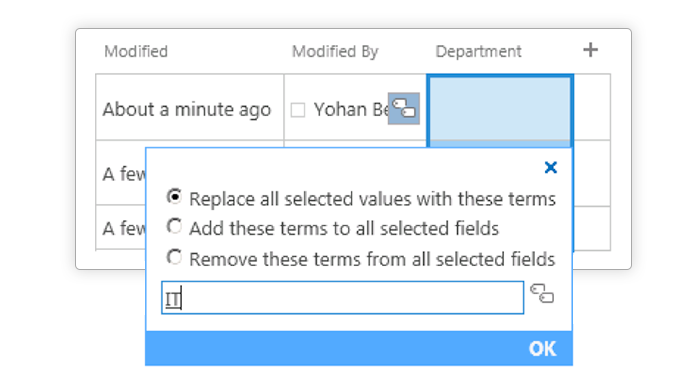
Task: Close the popup with the X icon
Action: pyautogui.click(x=551, y=167)
